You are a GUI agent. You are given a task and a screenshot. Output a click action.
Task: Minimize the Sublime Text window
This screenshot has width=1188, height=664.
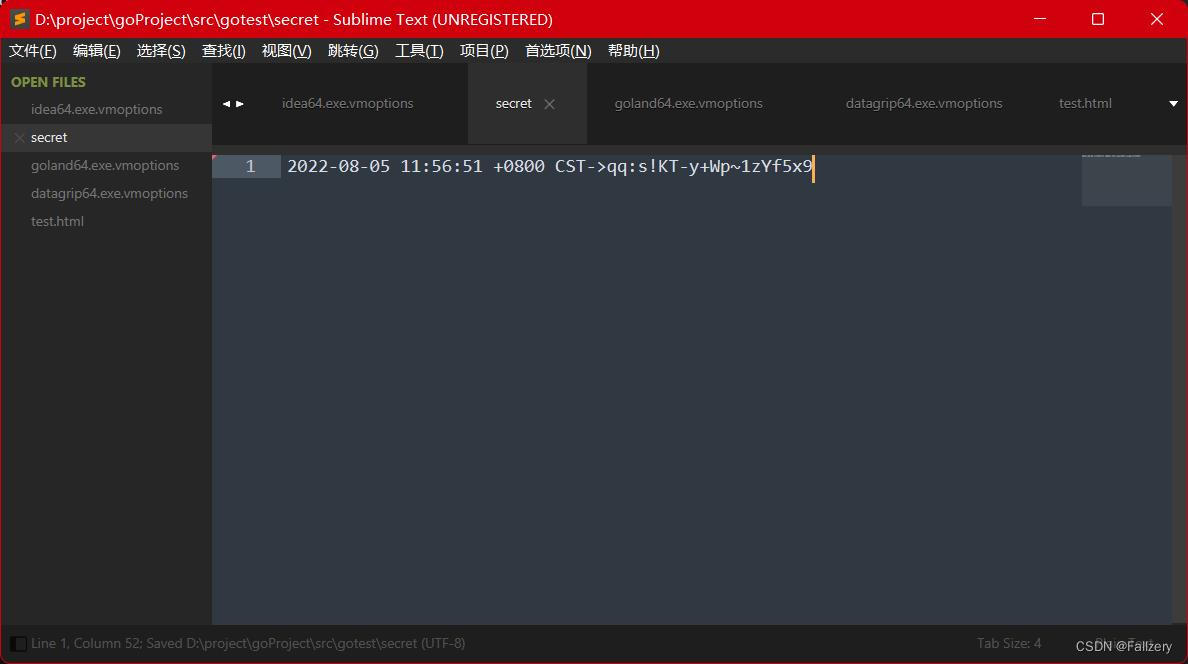coord(1040,19)
